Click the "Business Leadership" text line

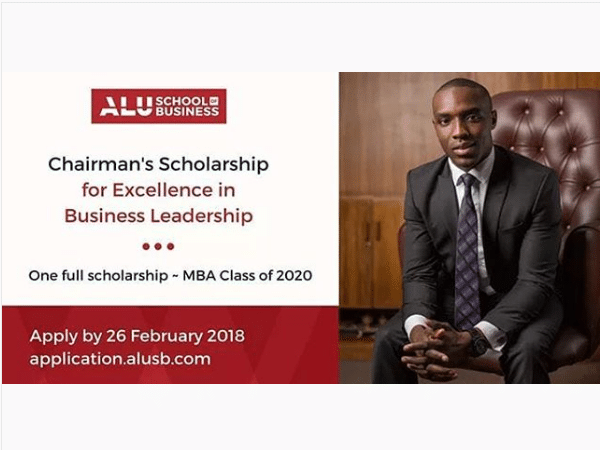[159, 215]
